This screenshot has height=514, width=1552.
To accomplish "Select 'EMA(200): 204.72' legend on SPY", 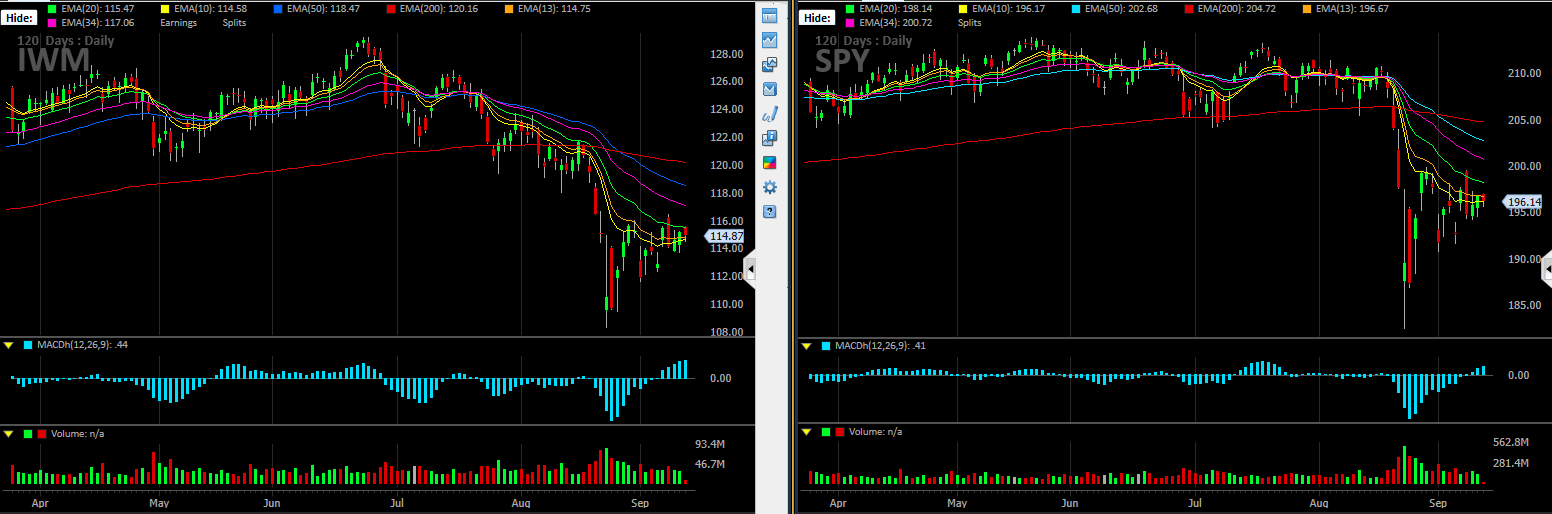I will tap(1238, 9).
